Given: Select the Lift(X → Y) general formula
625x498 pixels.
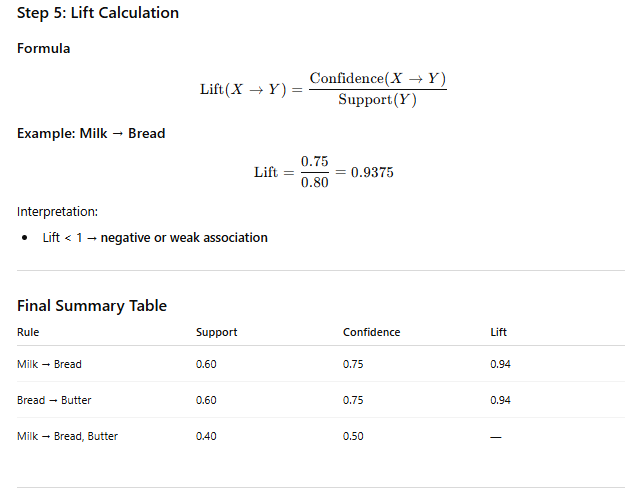Looking at the screenshot, I should tap(323, 89).
